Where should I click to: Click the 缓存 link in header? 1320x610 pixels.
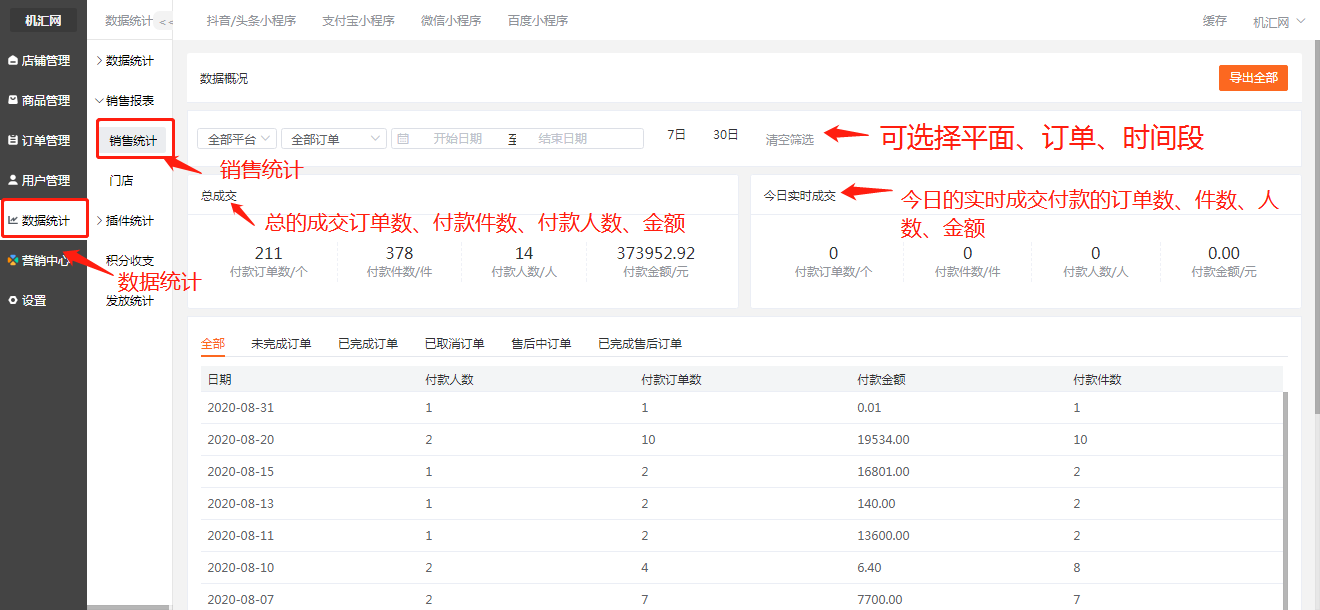coord(1214,21)
